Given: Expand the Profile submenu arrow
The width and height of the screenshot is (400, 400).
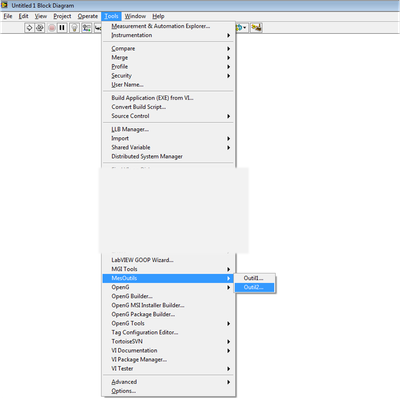Looking at the screenshot, I should 228,67.
